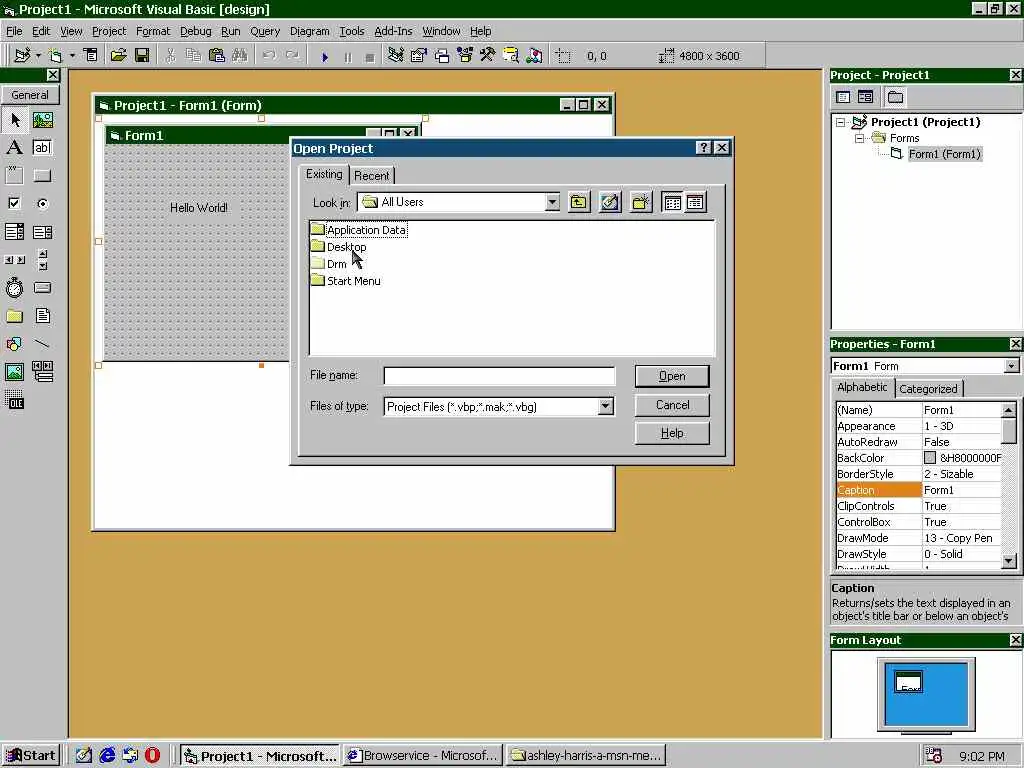Switch to the Categorized properties tab

(928, 389)
